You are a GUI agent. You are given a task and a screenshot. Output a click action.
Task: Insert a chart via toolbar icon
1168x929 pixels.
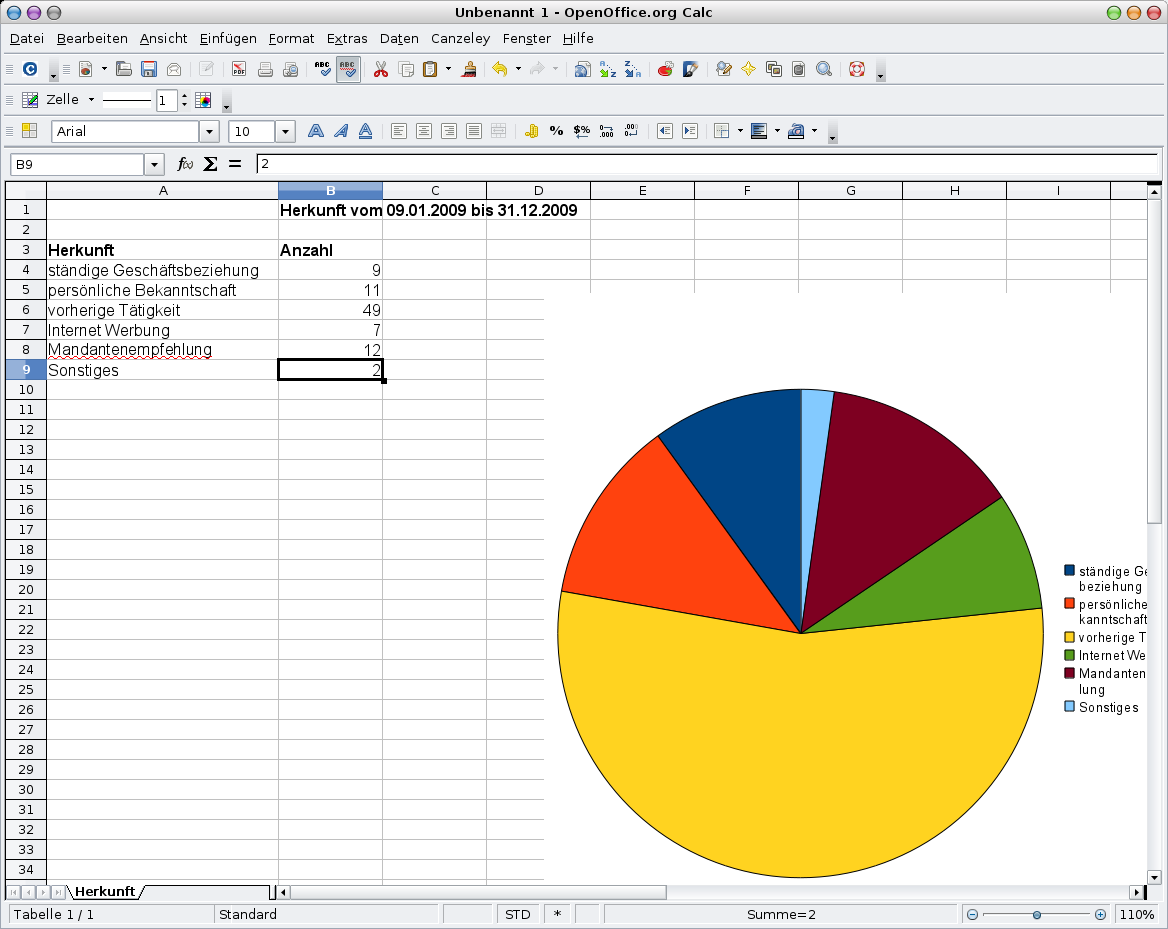pyautogui.click(x=665, y=70)
